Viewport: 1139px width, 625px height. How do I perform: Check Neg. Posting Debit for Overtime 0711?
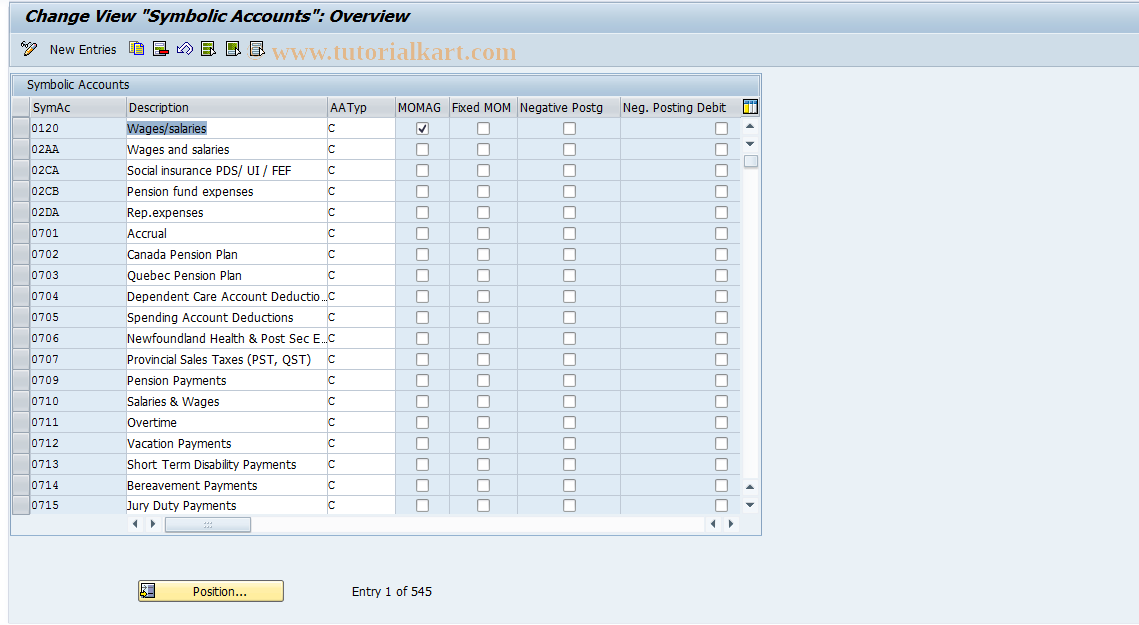[x=721, y=423]
